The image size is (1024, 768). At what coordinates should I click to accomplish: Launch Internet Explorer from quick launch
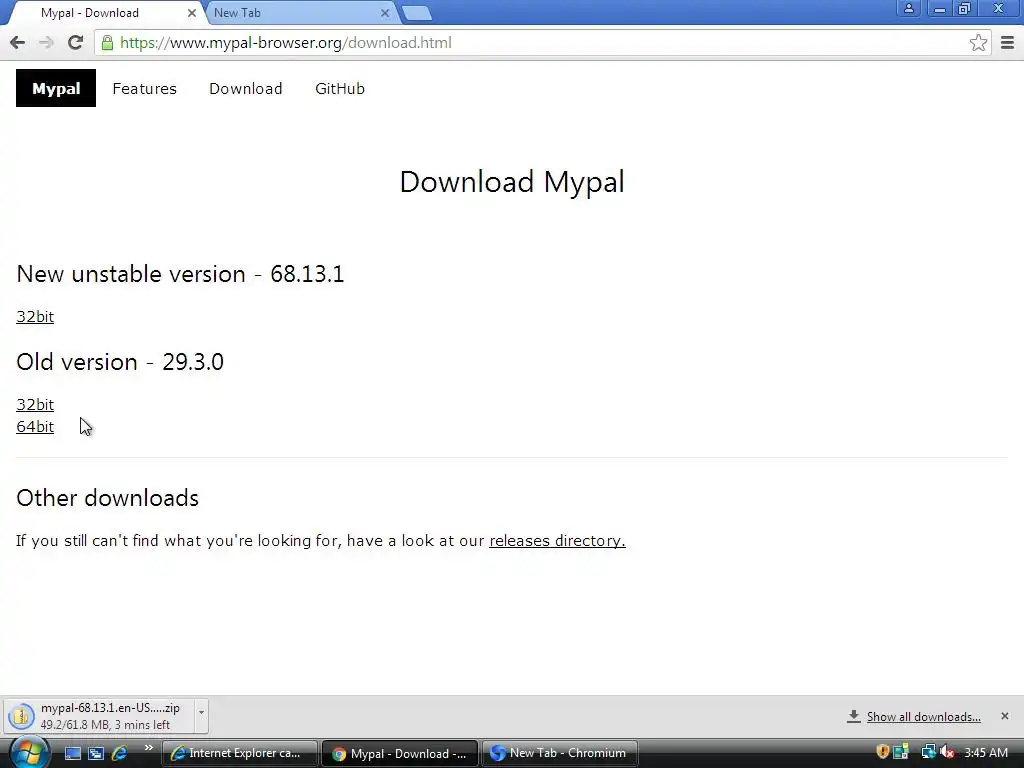coord(120,753)
